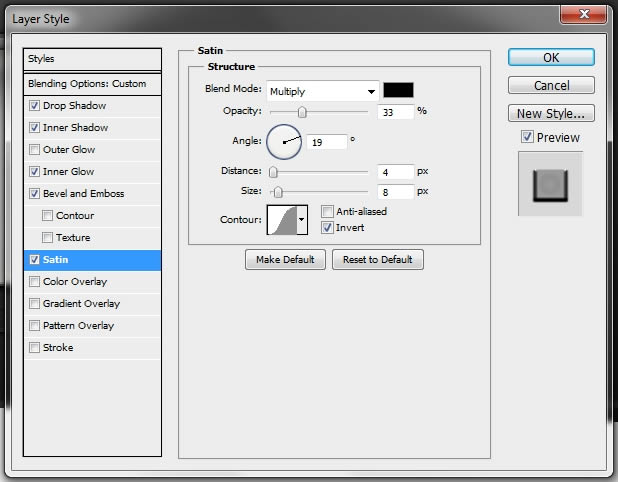
Task: Select the Gradient Overlay label row
Action: [x=81, y=303]
